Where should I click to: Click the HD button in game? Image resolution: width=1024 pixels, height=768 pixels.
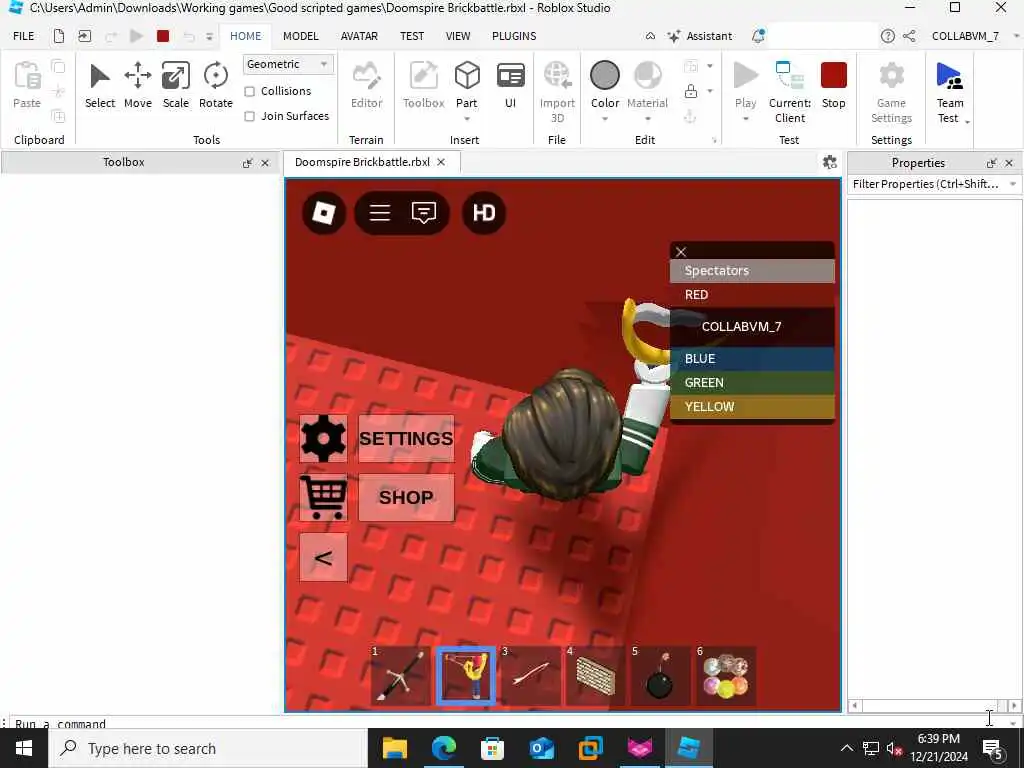pos(484,213)
